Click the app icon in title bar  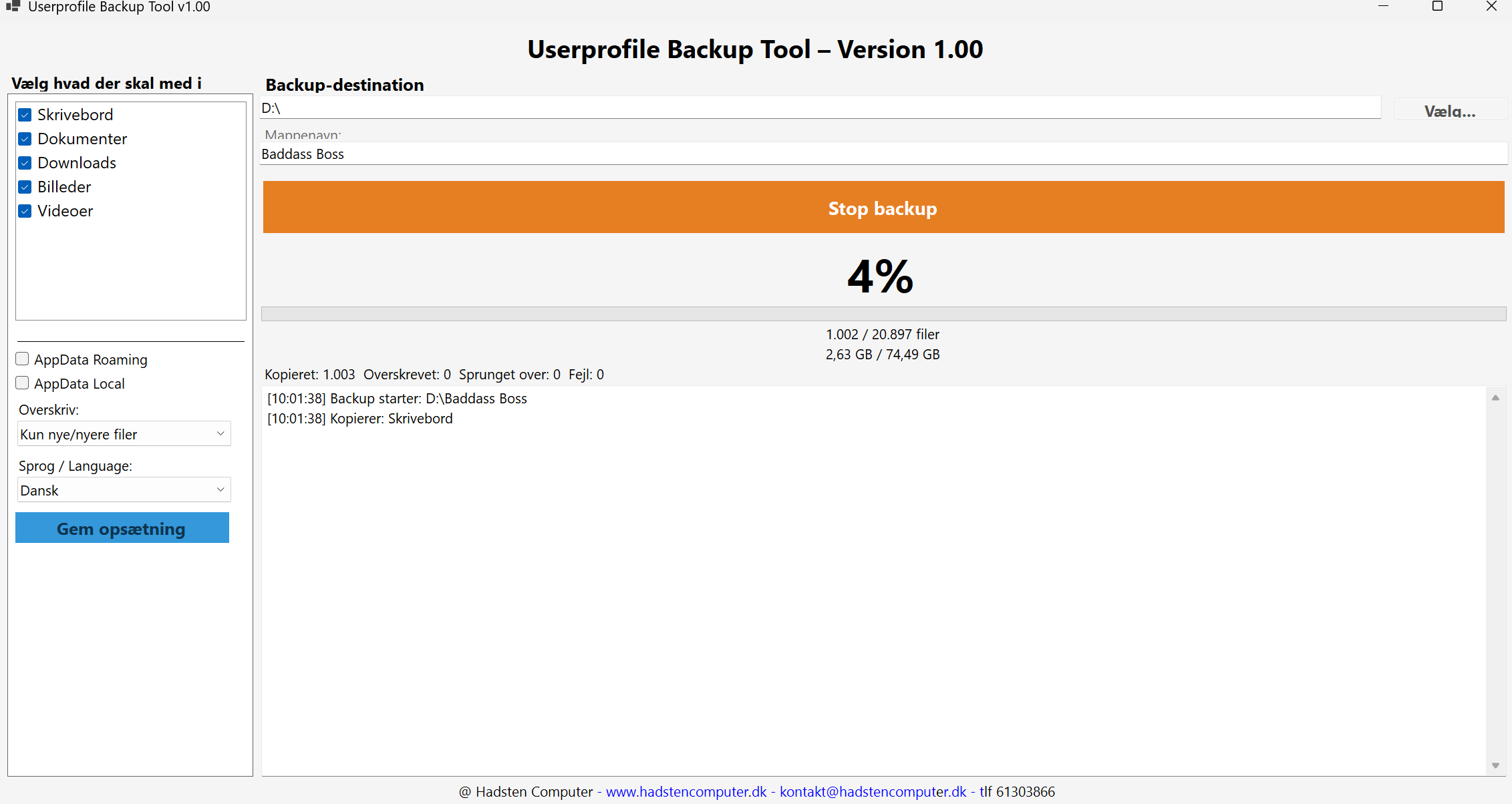[12, 7]
